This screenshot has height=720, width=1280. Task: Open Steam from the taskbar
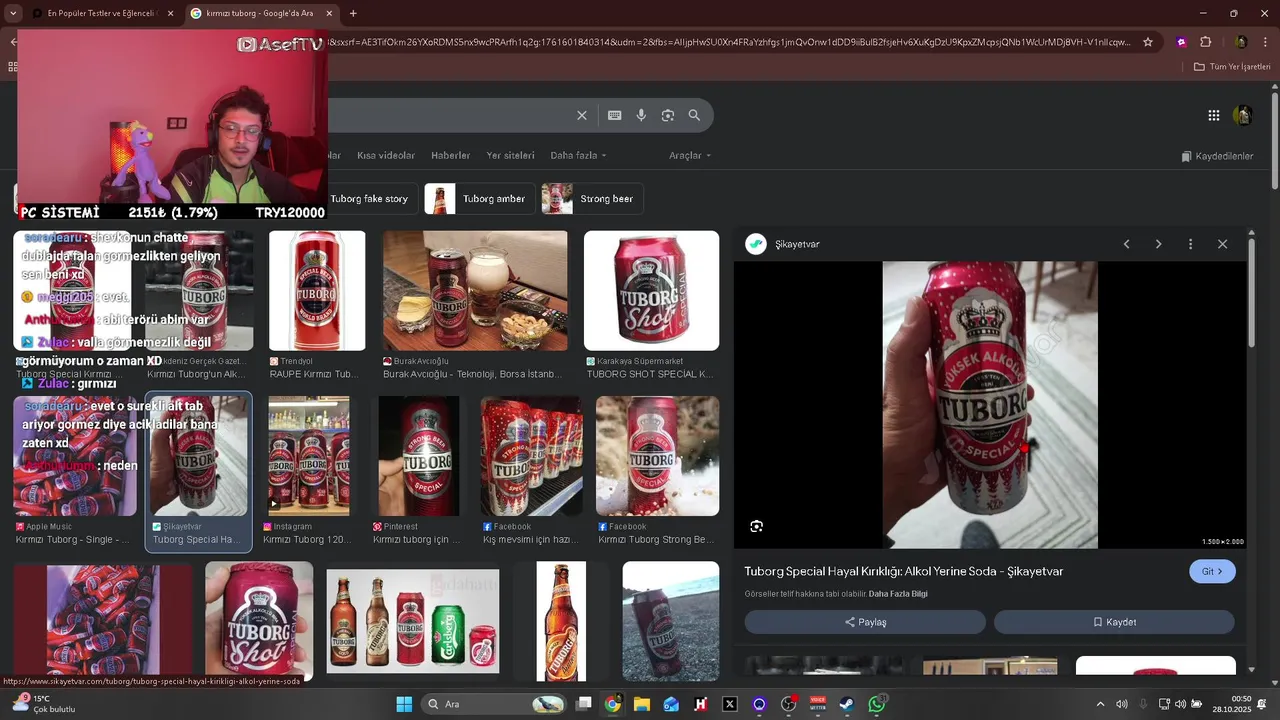(847, 704)
